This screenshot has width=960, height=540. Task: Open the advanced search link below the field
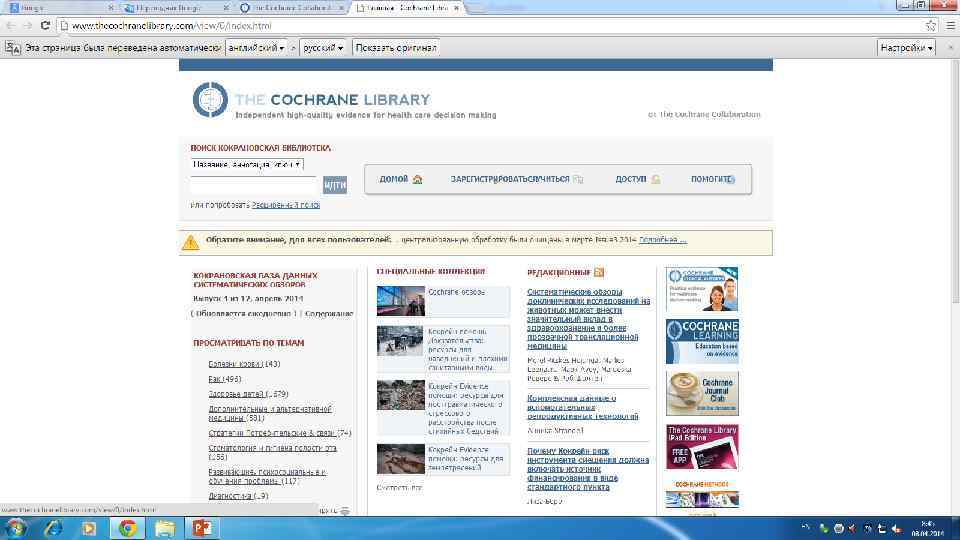pyautogui.click(x=286, y=205)
